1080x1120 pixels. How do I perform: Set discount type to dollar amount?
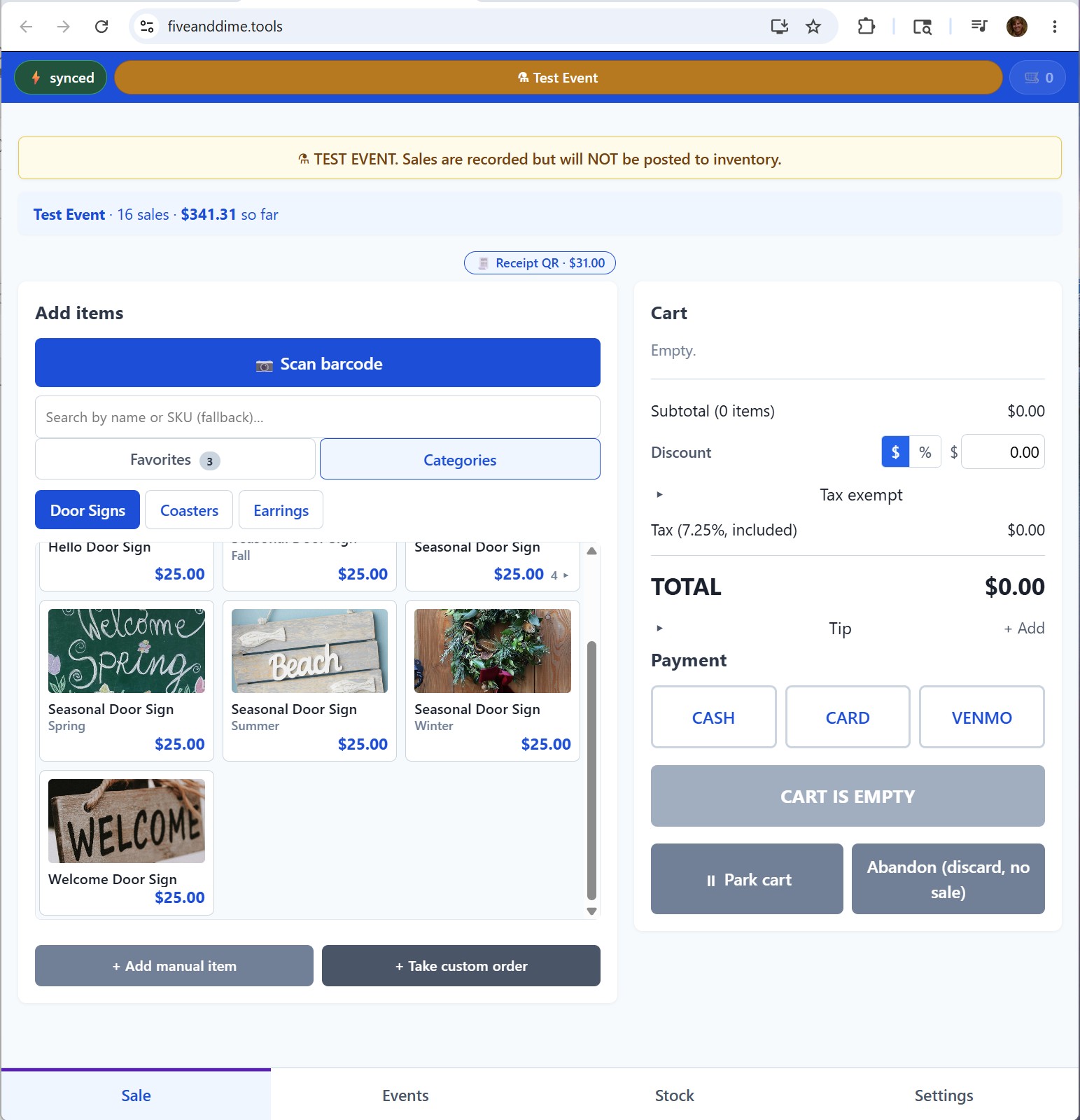pos(895,452)
